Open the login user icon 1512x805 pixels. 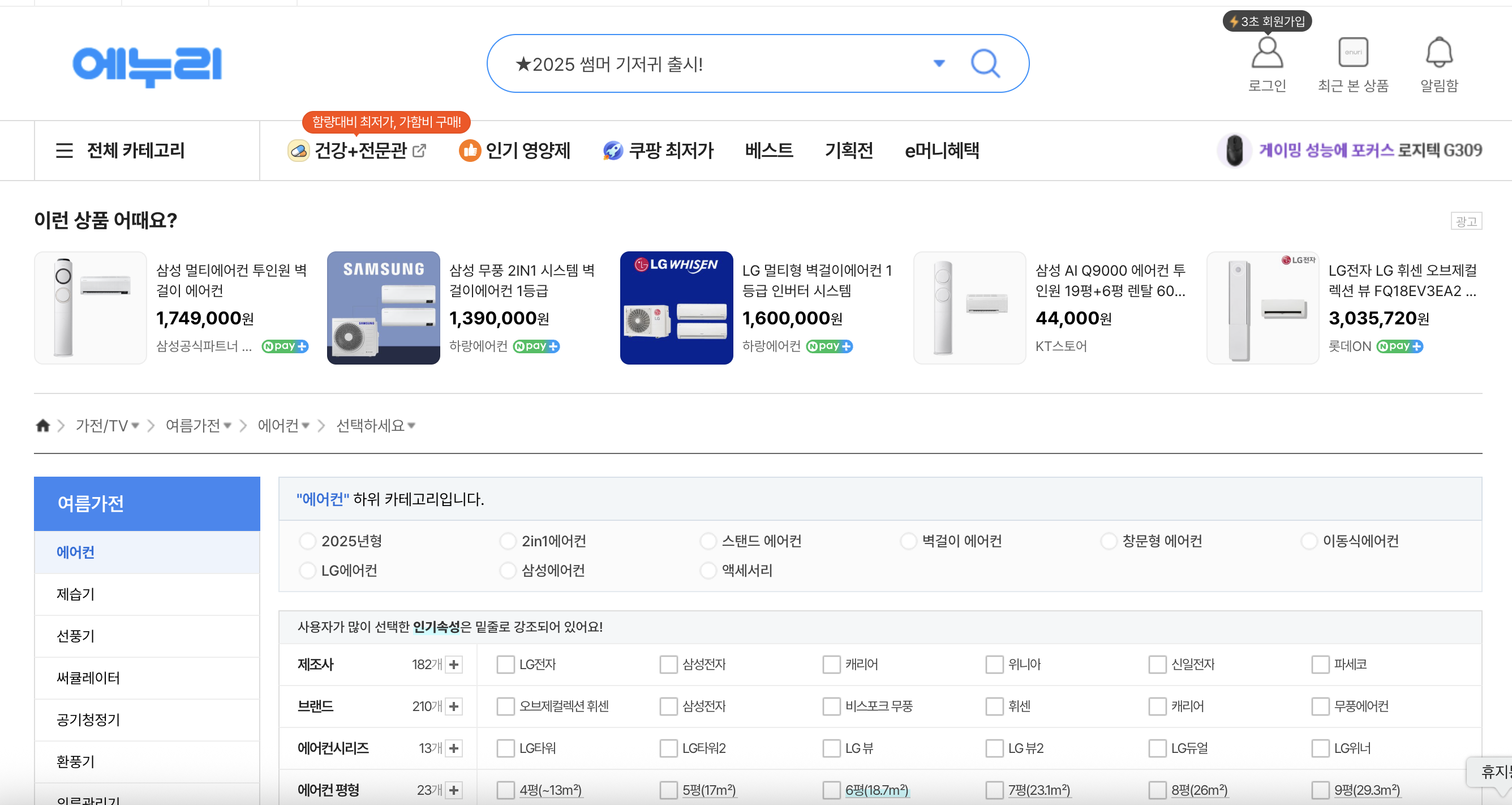point(1266,53)
